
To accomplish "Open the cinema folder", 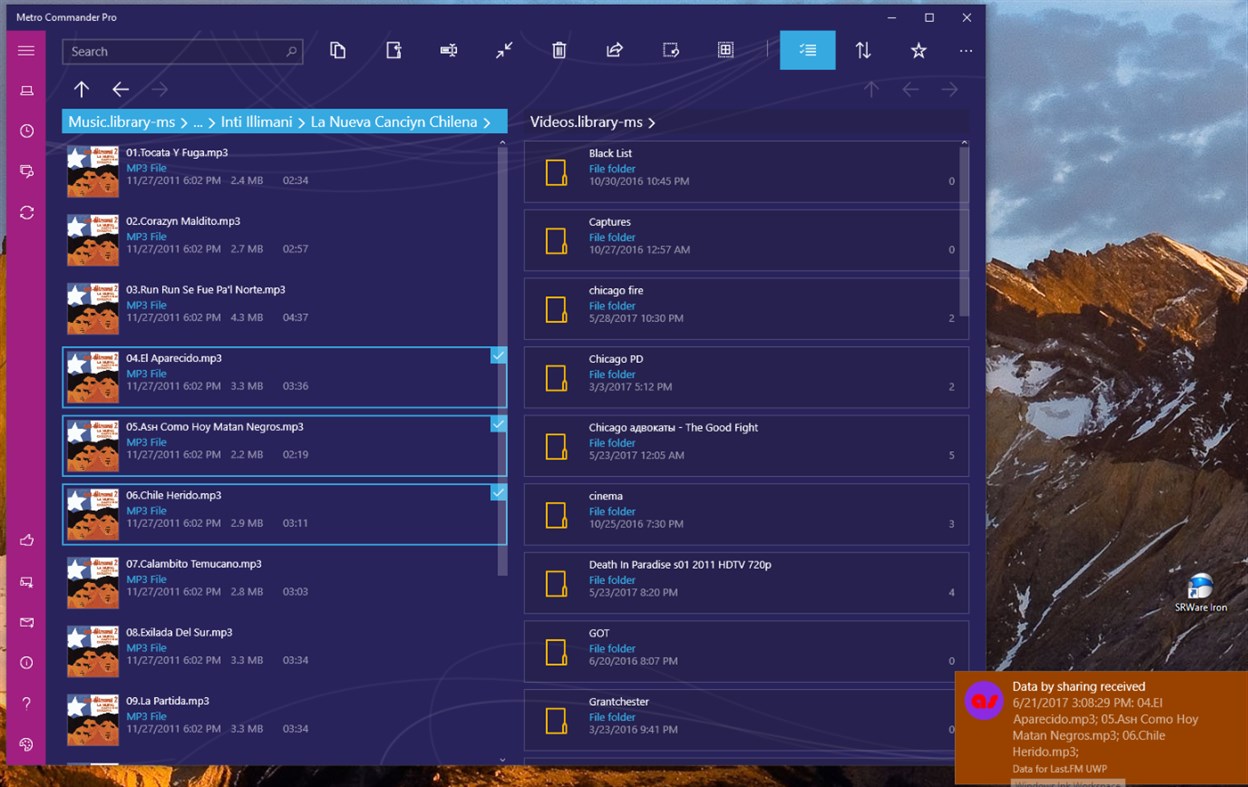I will (746, 514).
